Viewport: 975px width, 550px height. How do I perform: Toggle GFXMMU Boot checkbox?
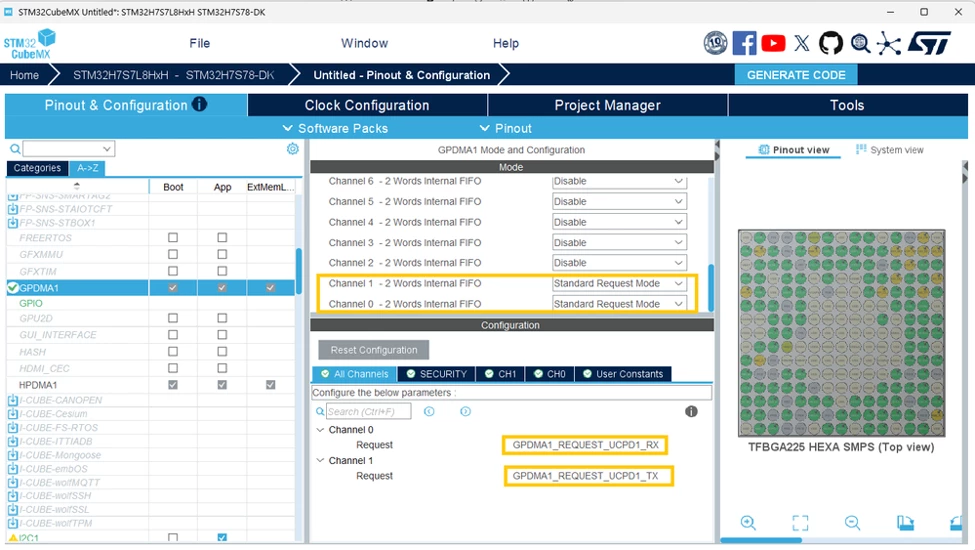click(x=173, y=254)
